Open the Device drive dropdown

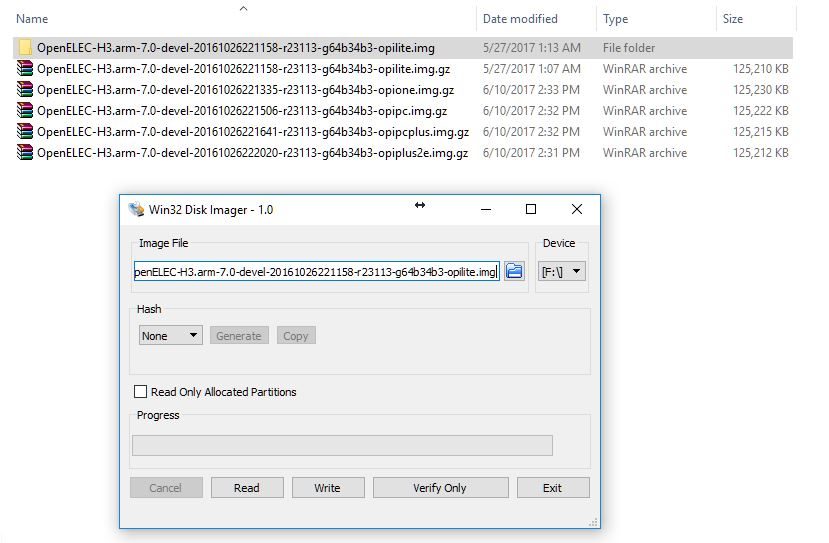coord(561,272)
